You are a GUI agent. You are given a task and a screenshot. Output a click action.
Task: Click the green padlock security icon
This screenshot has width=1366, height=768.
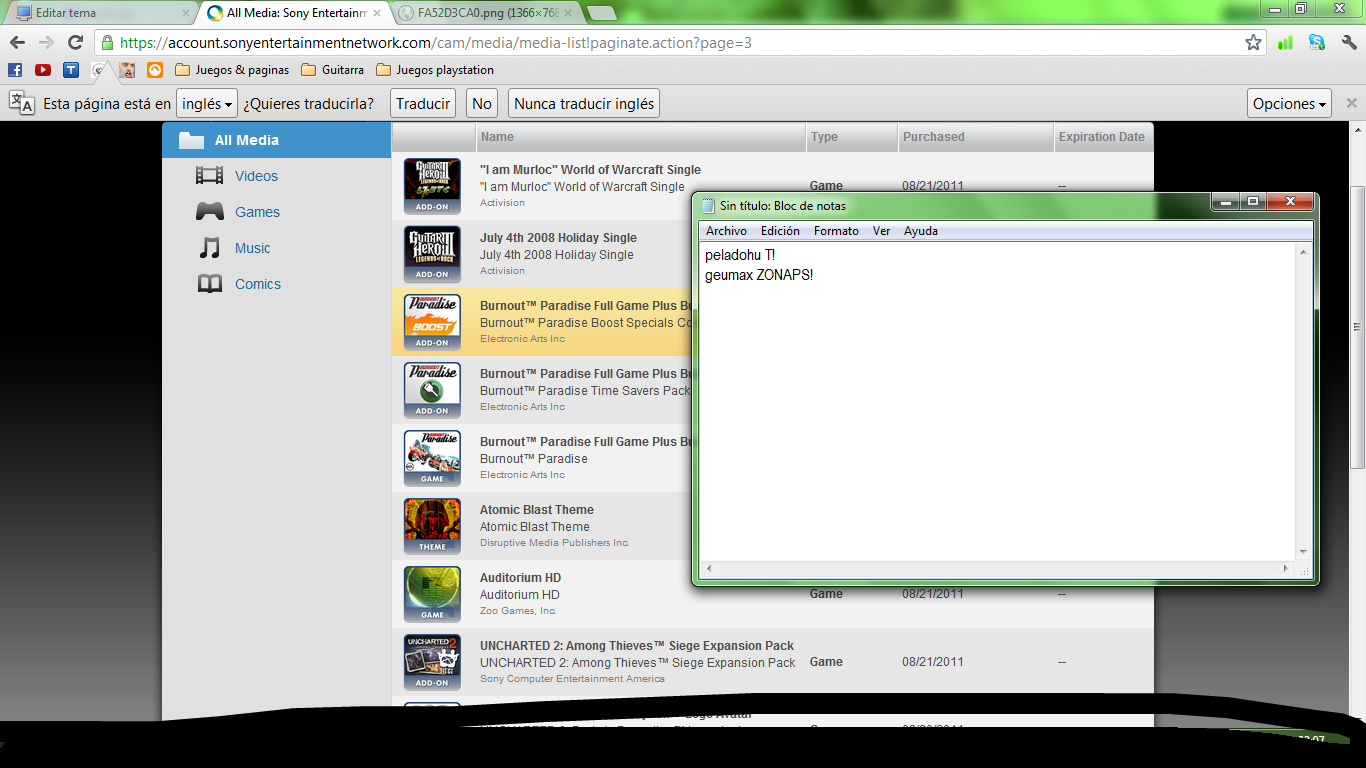pyautogui.click(x=107, y=43)
